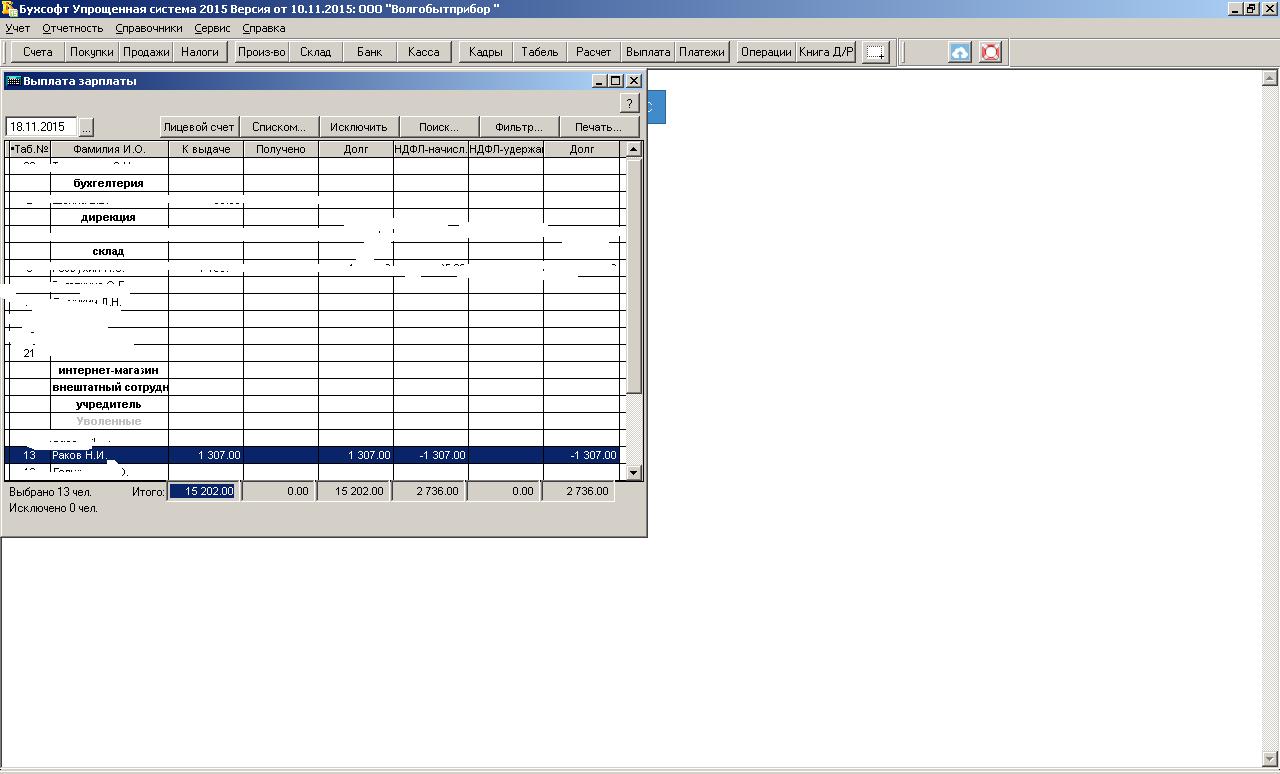Click the payment date input field
Image resolution: width=1280 pixels, height=774 pixels.
[40, 127]
